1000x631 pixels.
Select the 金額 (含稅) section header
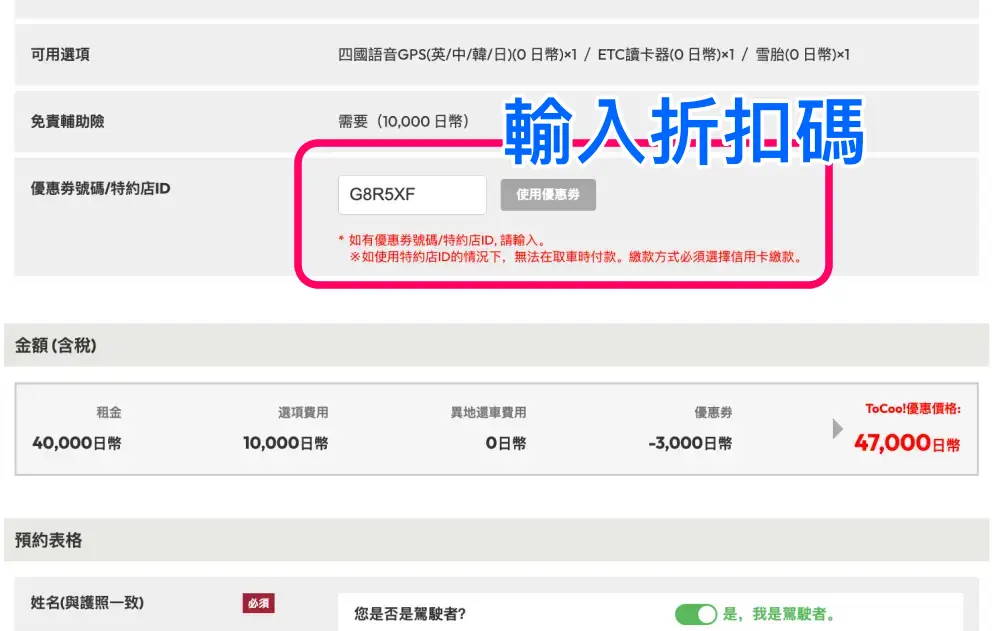(x=56, y=346)
